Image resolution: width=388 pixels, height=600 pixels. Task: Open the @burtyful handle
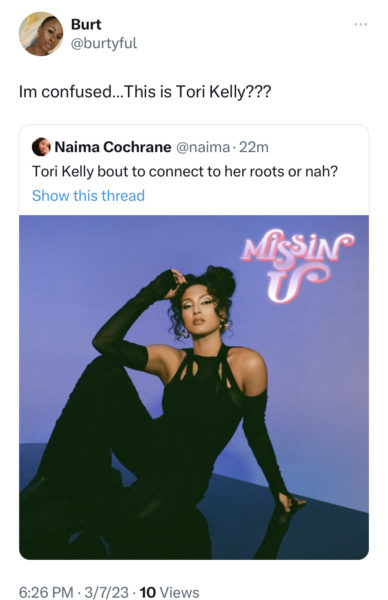click(104, 43)
